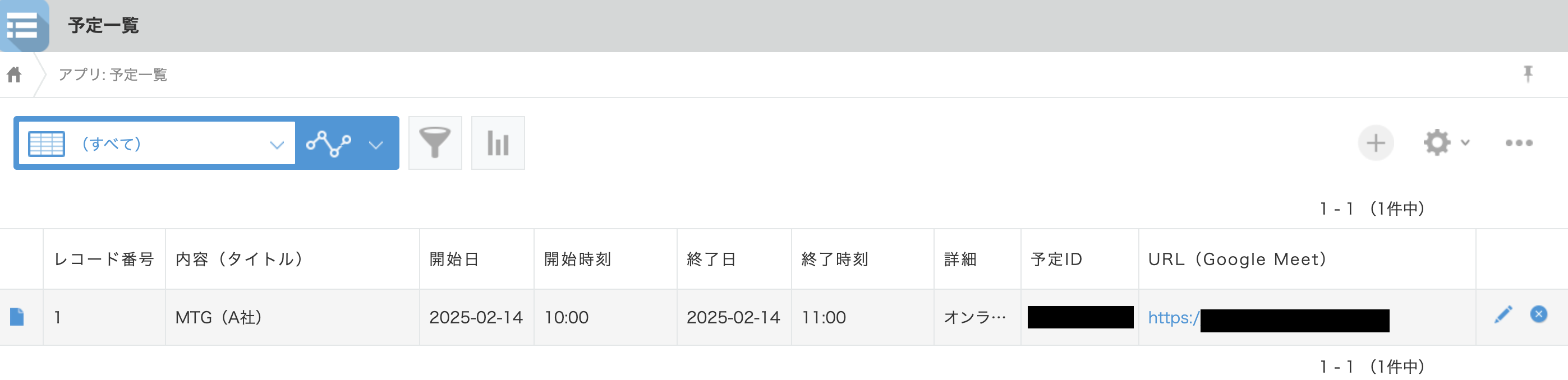Open the three-dot options menu

pos(1518,143)
